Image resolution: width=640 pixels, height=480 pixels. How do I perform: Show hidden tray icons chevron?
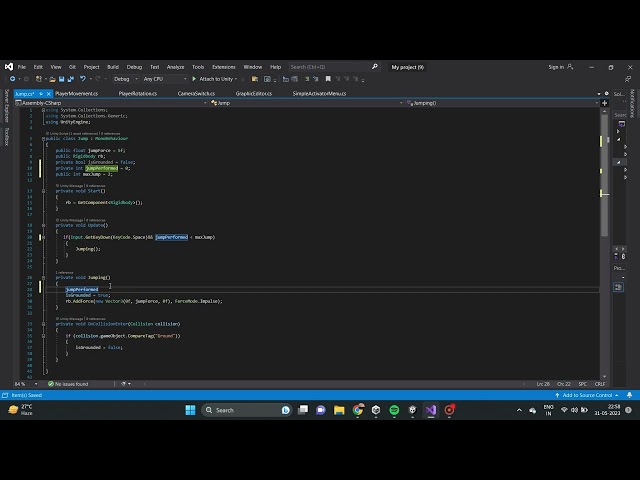point(519,410)
